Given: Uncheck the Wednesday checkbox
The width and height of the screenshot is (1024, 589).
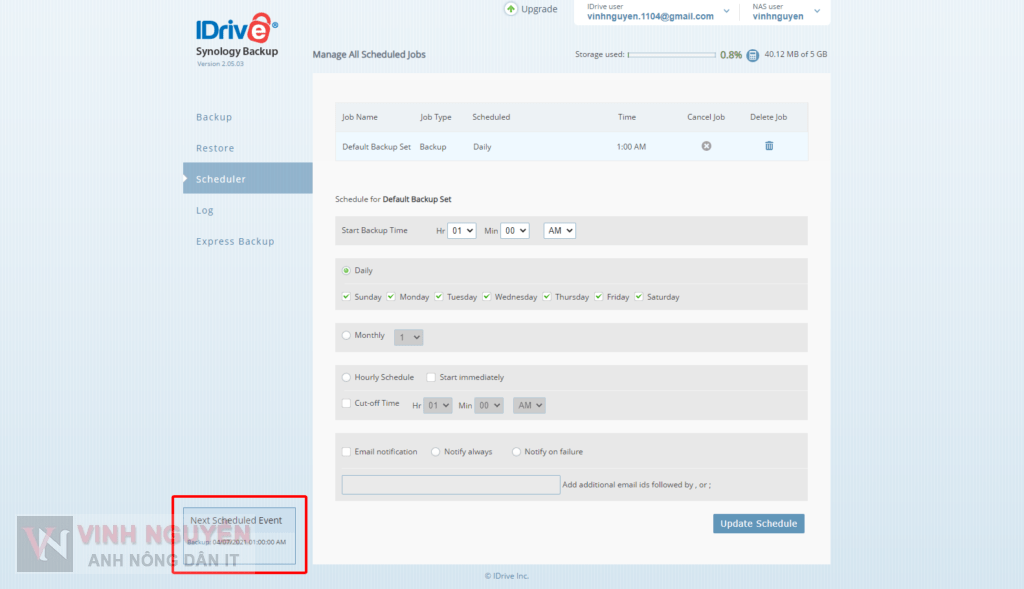Looking at the screenshot, I should click(x=487, y=297).
